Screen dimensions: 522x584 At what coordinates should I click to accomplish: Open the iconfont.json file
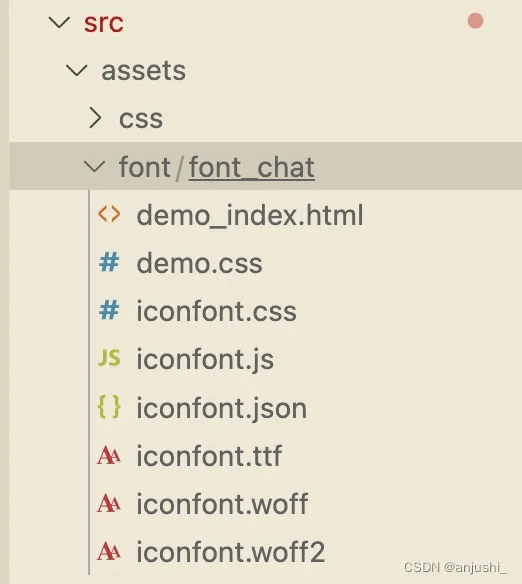(x=222, y=409)
